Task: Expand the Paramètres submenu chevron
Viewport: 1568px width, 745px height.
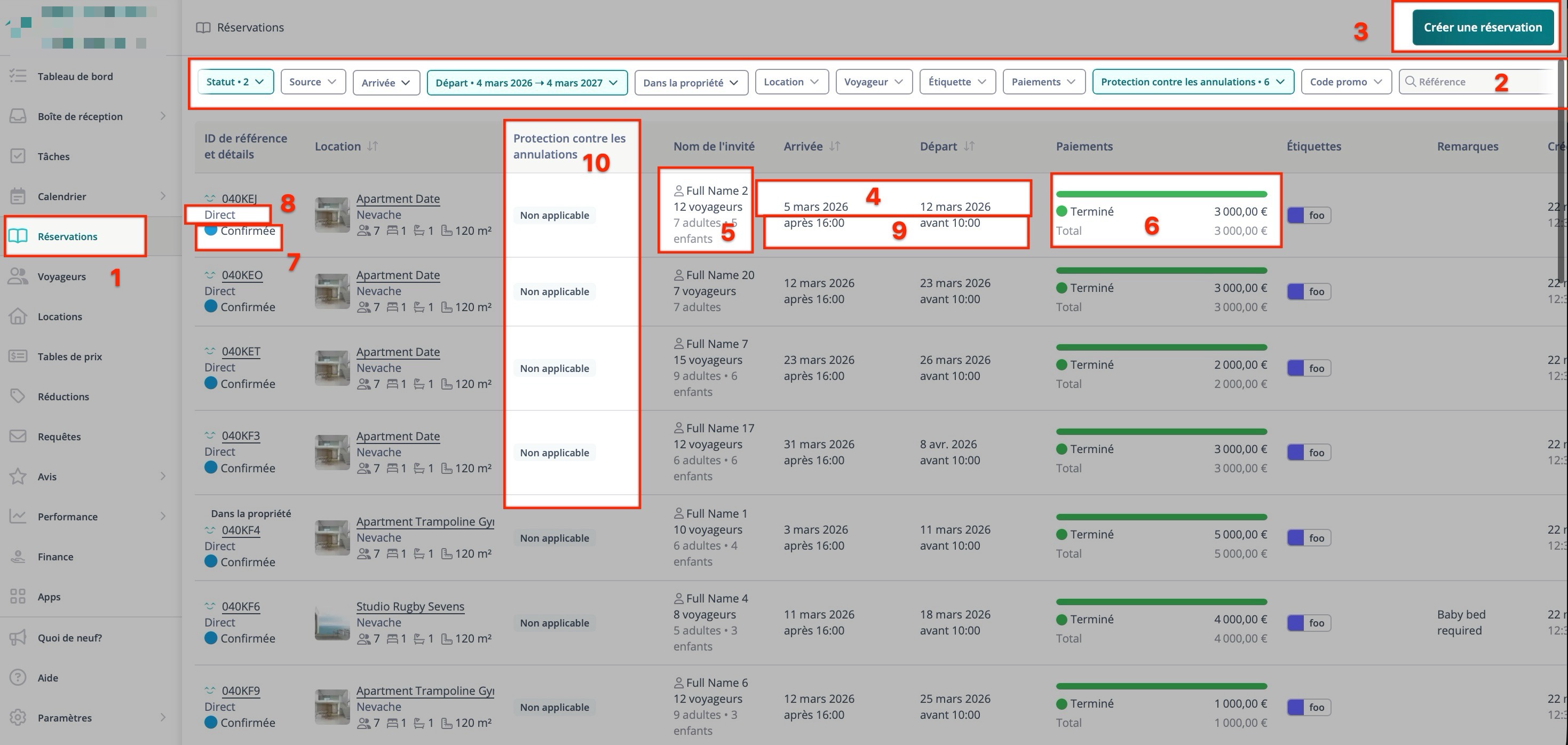Action: [x=163, y=718]
